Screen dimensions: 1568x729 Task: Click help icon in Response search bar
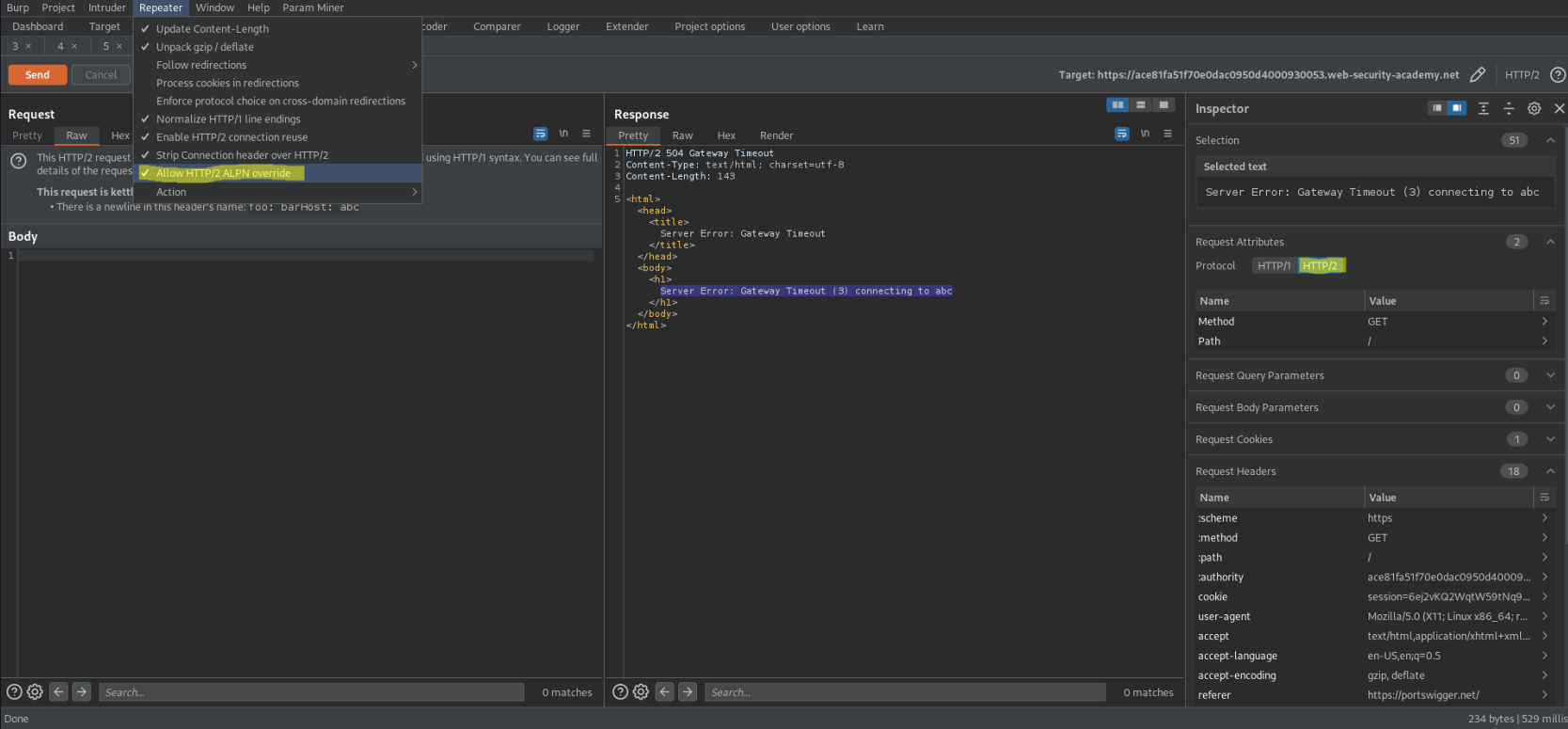coord(620,691)
